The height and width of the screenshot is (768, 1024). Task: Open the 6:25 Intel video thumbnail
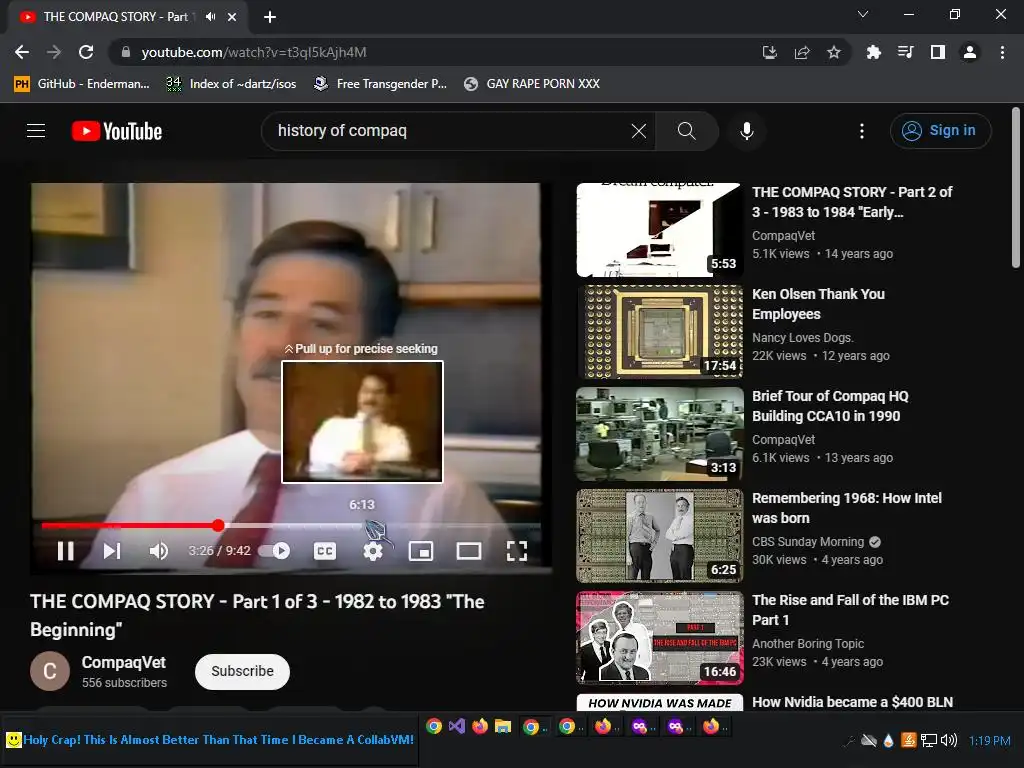coord(660,536)
